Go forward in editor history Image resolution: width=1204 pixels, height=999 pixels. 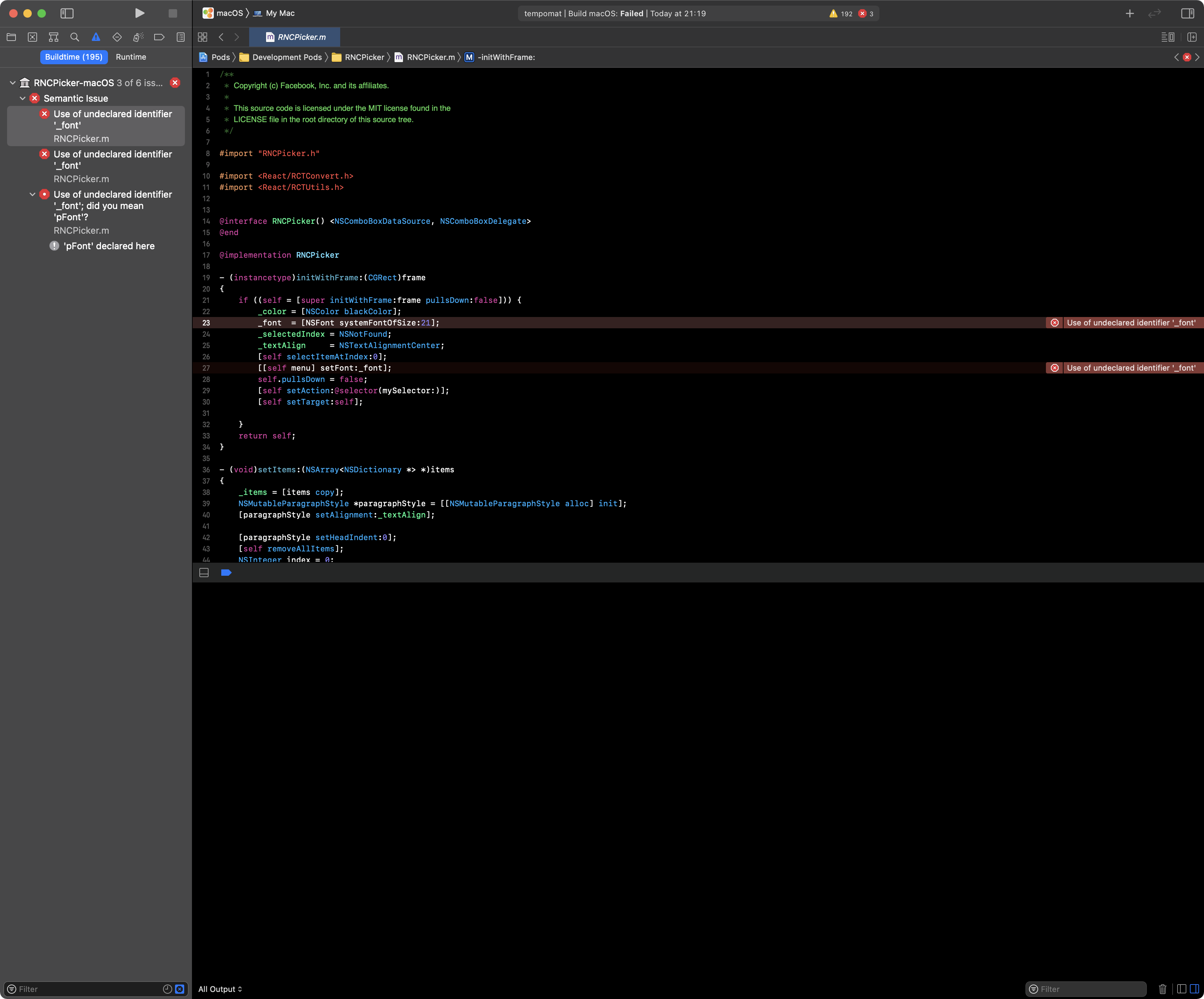236,37
